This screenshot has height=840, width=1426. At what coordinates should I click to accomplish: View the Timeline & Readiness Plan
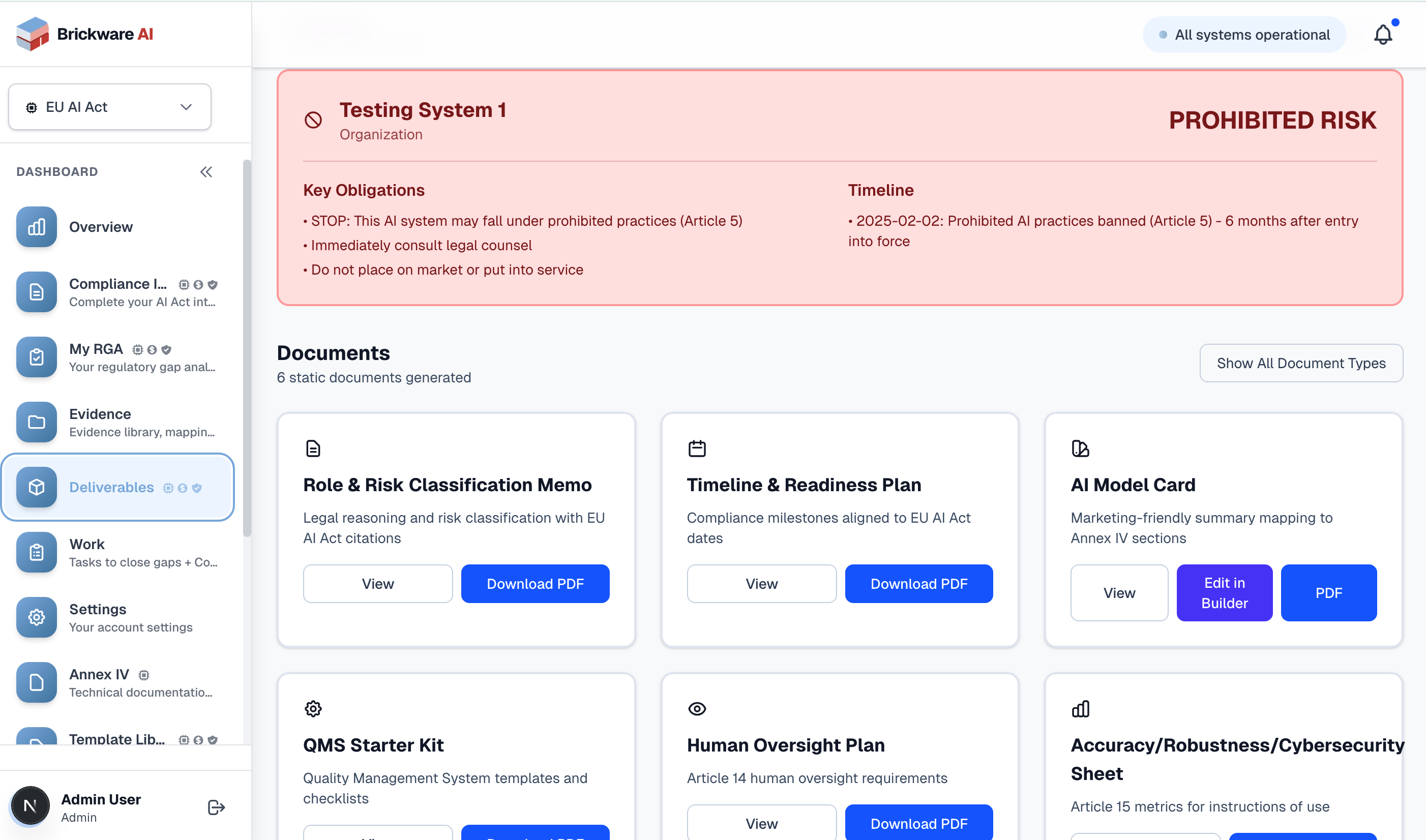point(761,584)
